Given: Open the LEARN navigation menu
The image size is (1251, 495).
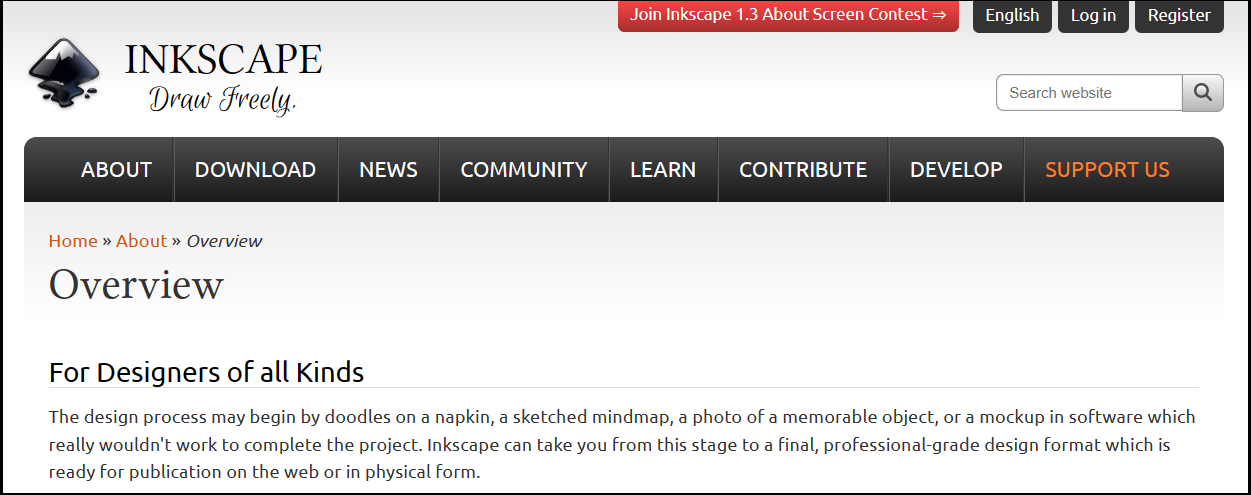Looking at the screenshot, I should 662,170.
